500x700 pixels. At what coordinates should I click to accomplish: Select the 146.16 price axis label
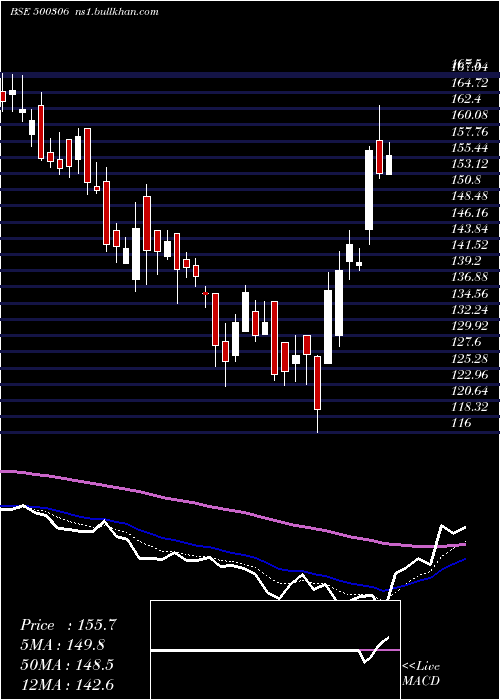click(470, 212)
